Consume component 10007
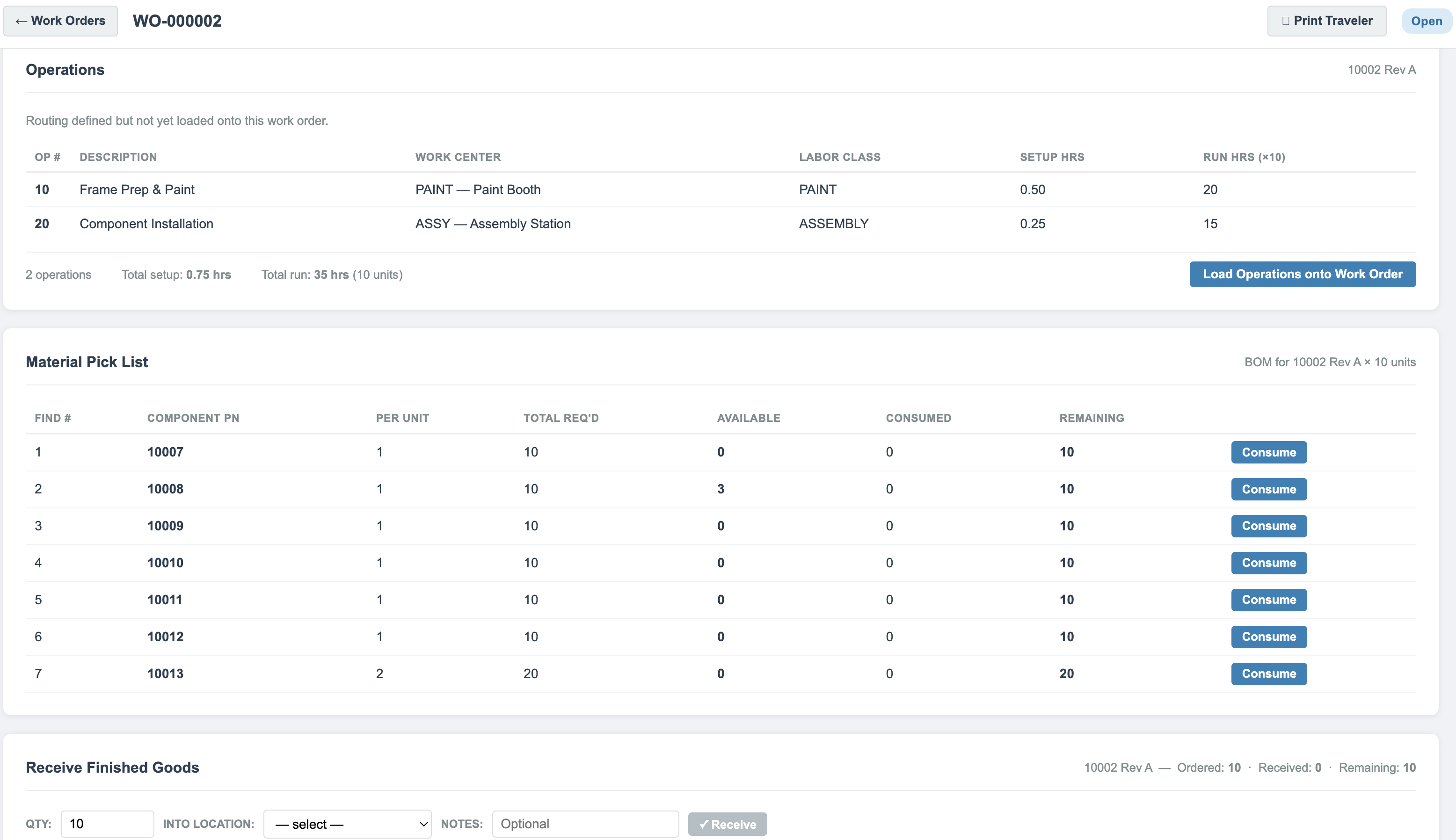The image size is (1456, 840). (1269, 452)
